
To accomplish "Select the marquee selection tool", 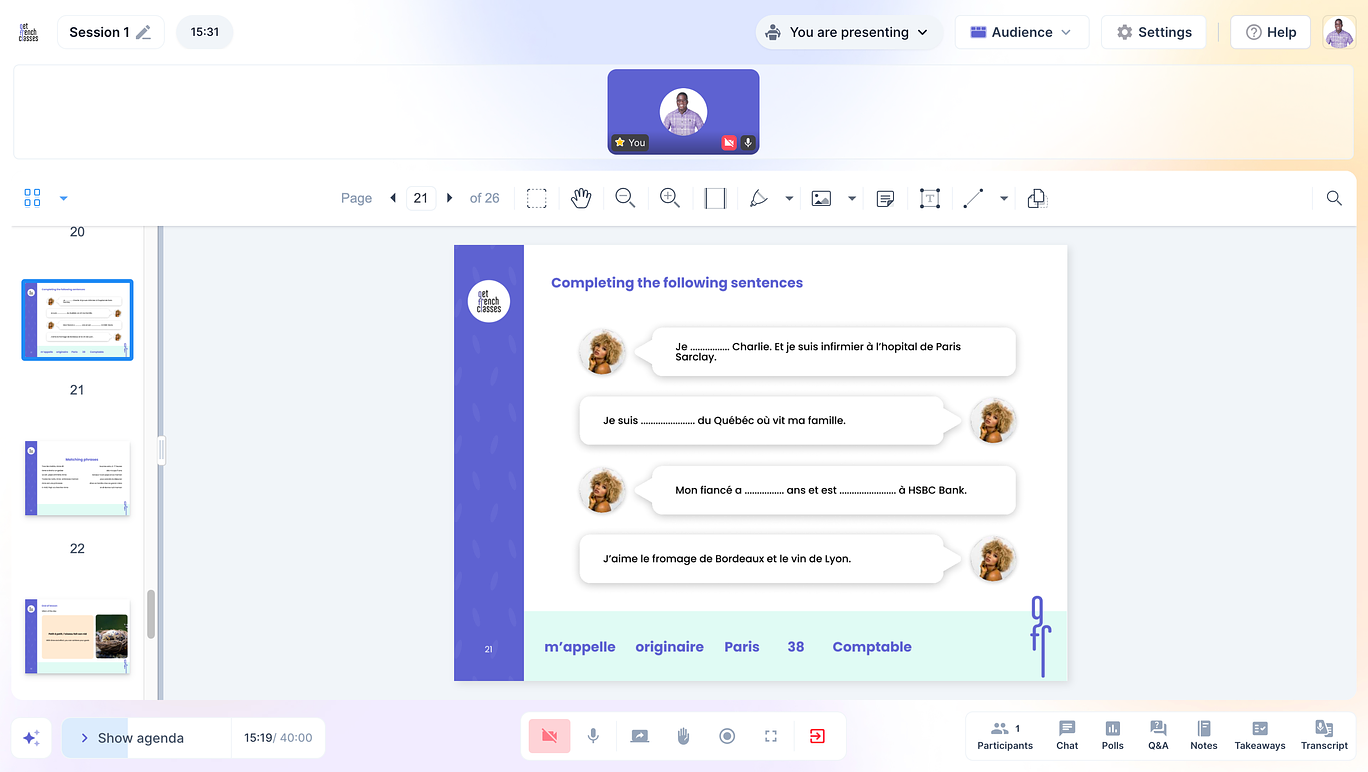I will coord(537,198).
